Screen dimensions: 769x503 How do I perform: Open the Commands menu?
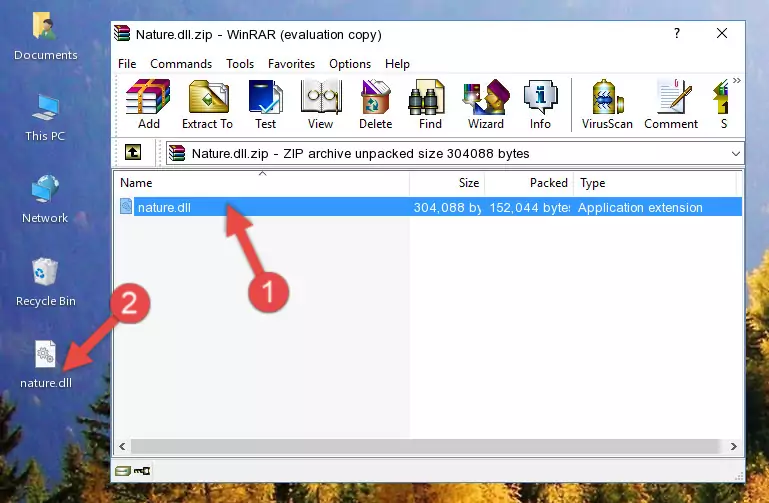(x=181, y=64)
